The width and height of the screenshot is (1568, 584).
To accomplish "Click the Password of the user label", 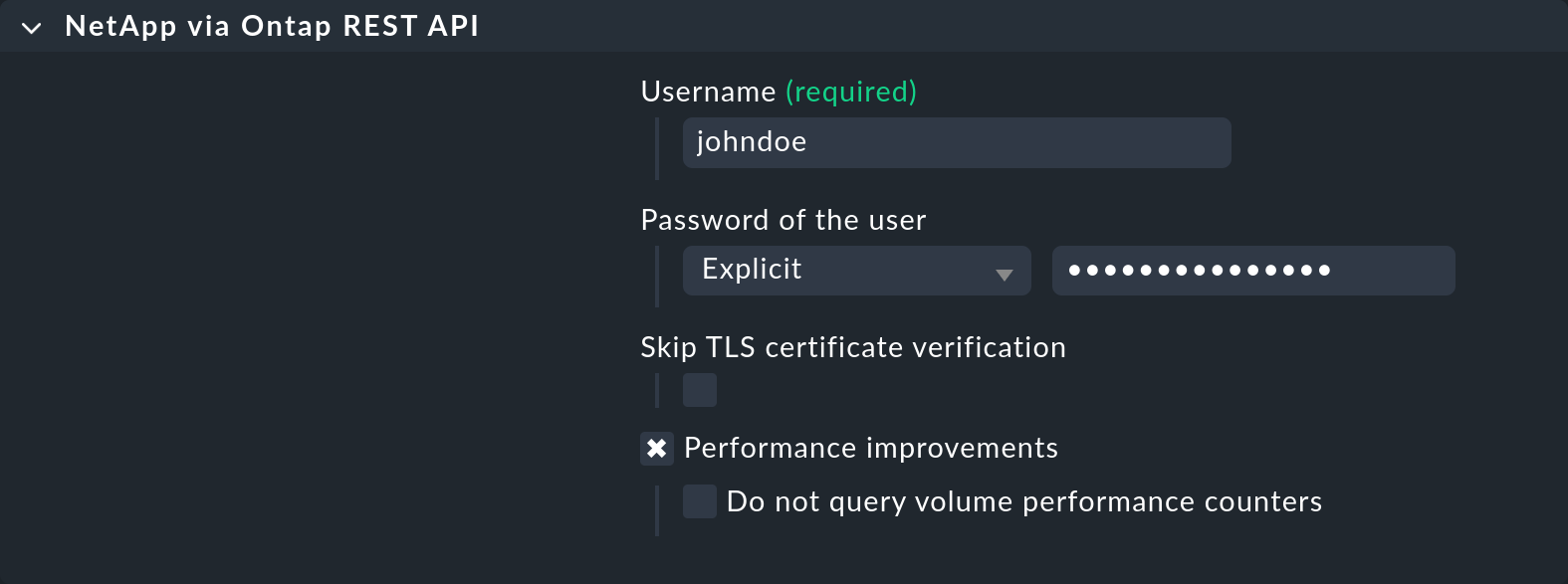I will pos(783,220).
